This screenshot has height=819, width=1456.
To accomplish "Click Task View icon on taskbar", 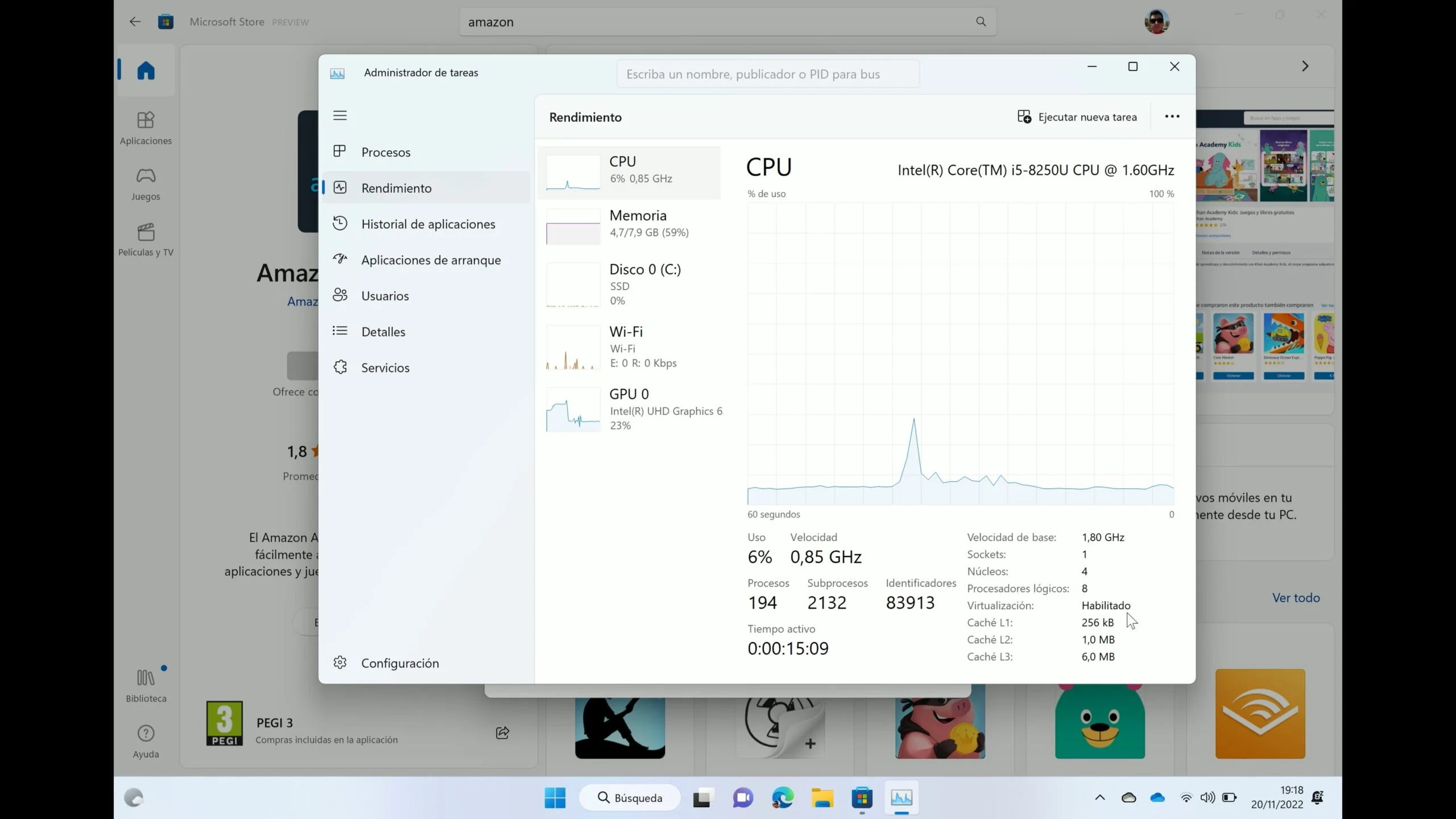I will click(x=703, y=797).
